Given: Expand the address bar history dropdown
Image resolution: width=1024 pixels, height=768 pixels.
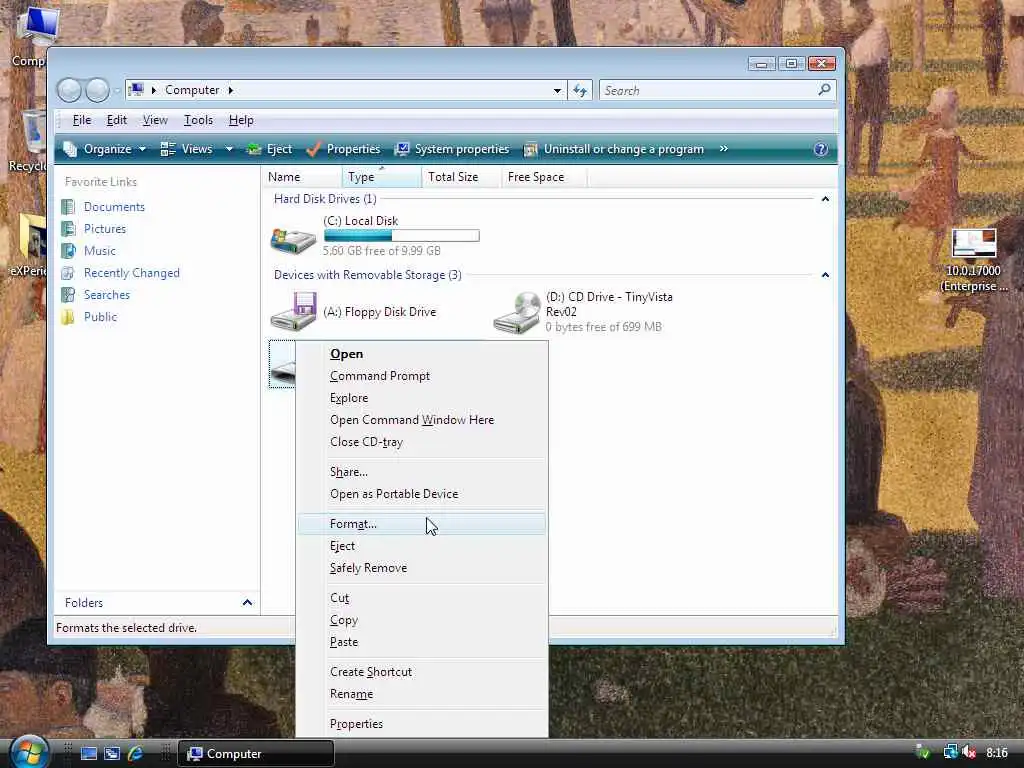Looking at the screenshot, I should tap(557, 91).
